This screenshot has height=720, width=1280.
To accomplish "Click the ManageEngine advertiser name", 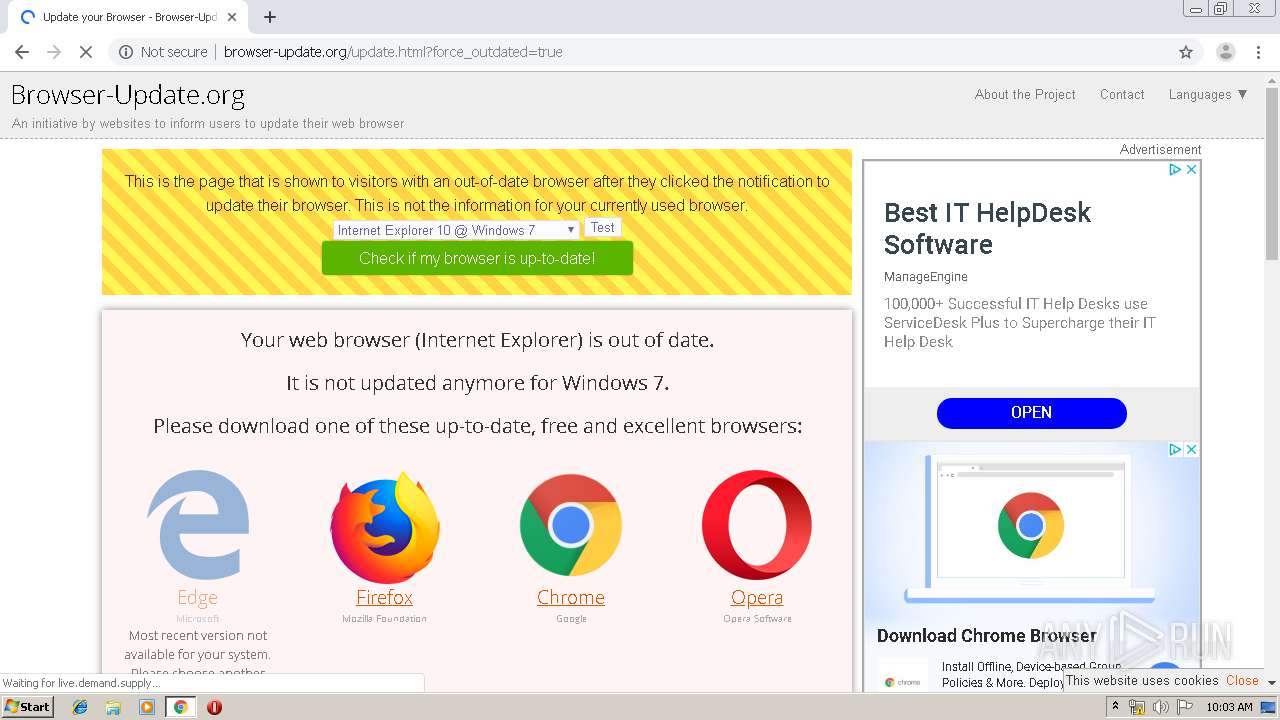I will pos(926,277).
